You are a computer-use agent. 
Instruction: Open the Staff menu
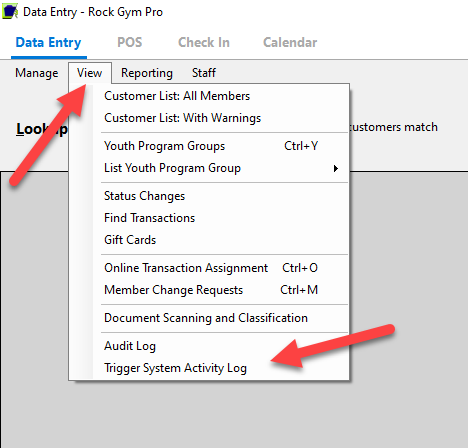click(x=204, y=73)
